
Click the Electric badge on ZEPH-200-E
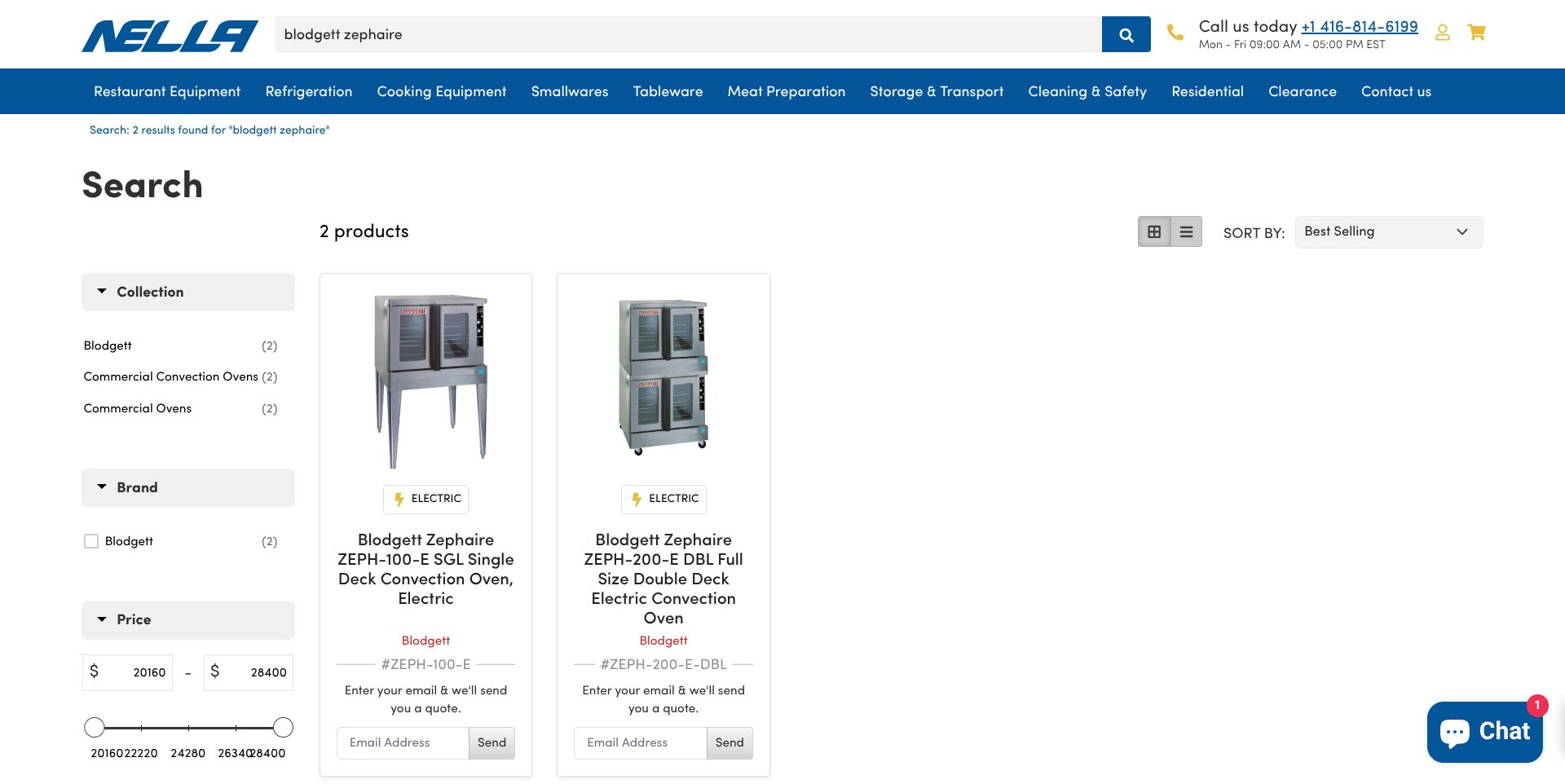(663, 499)
